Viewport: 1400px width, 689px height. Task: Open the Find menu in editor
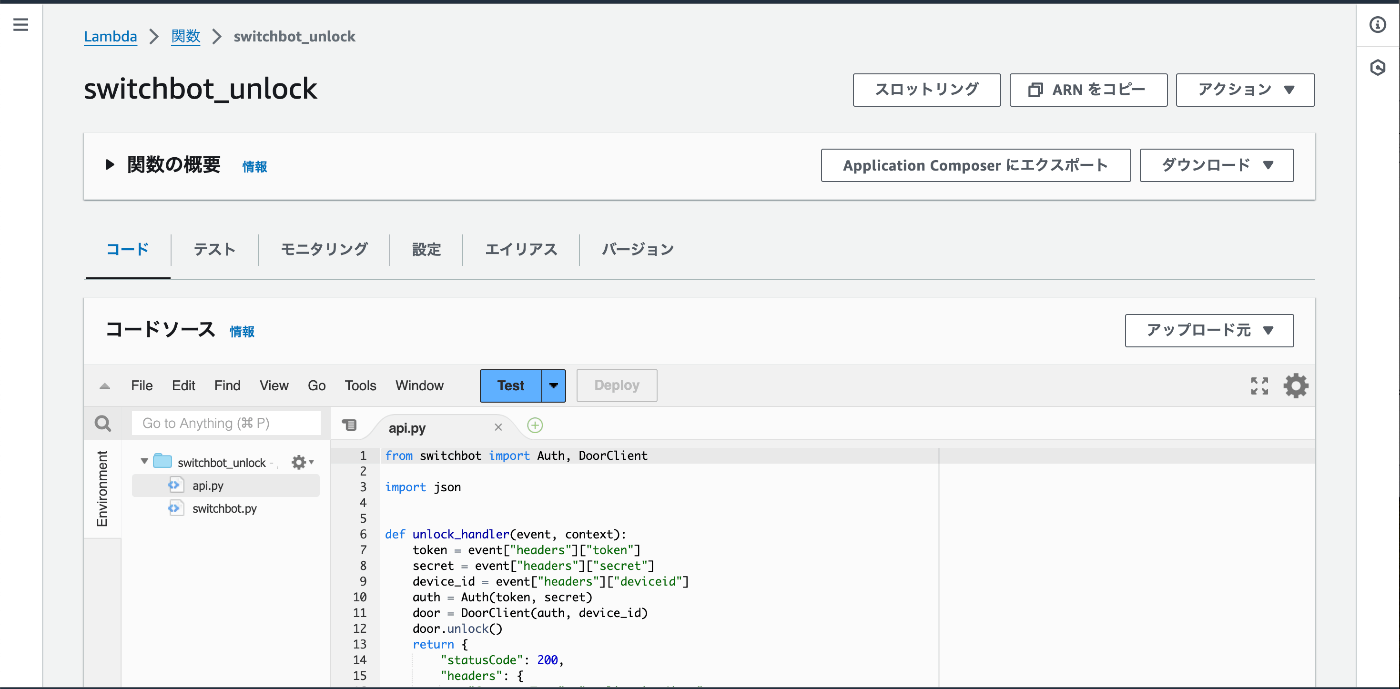pyautogui.click(x=227, y=386)
